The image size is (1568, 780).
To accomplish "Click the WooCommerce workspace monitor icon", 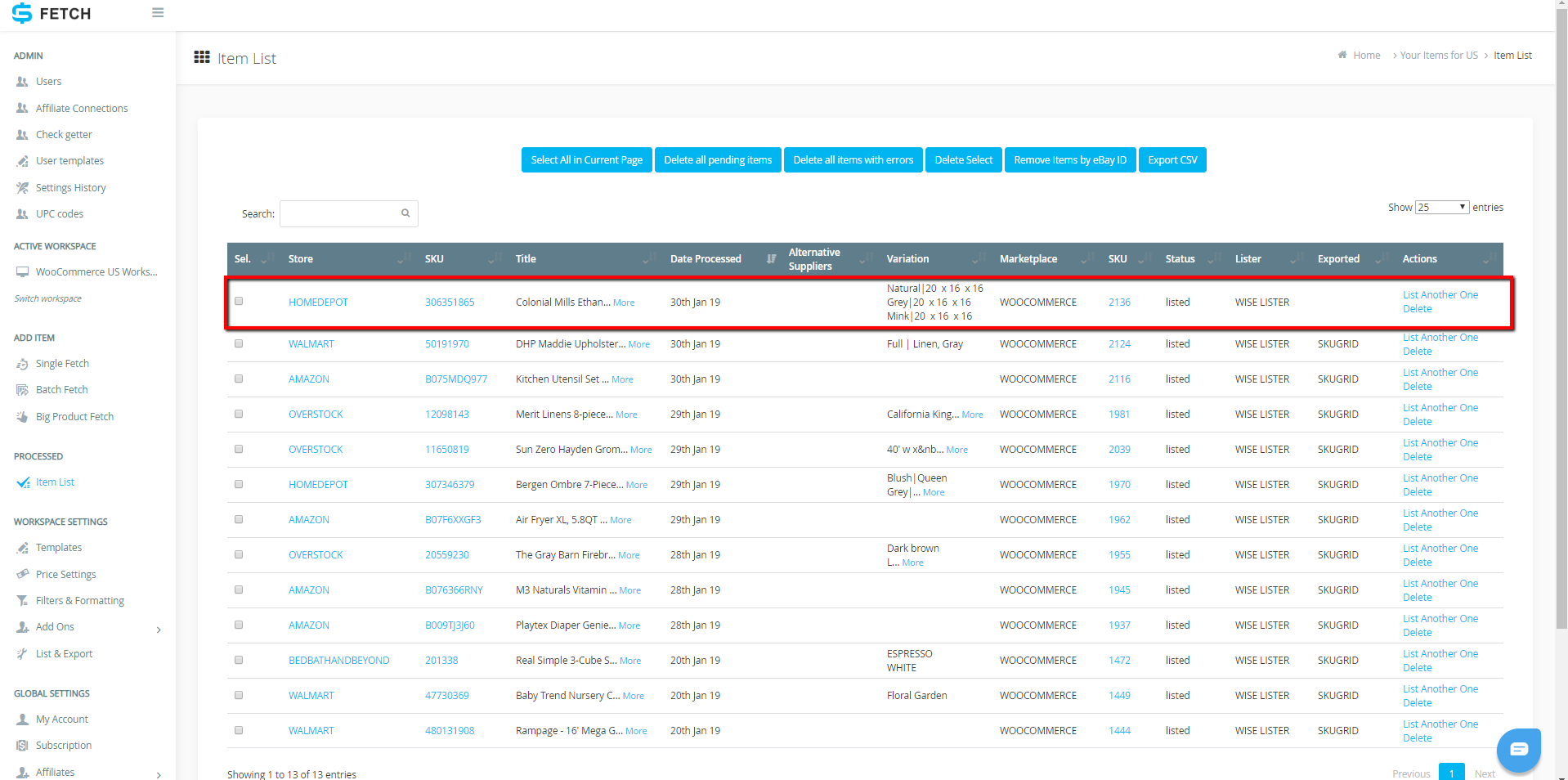I will pos(22,272).
